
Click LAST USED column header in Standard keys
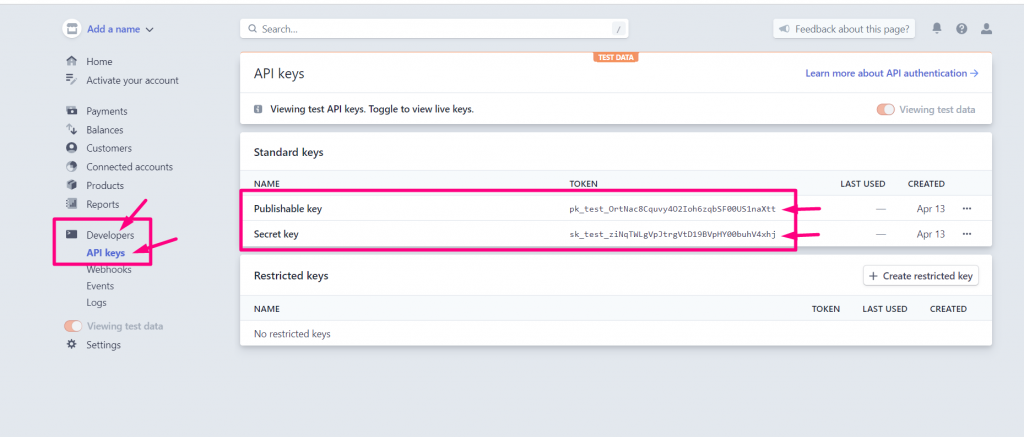(863, 184)
